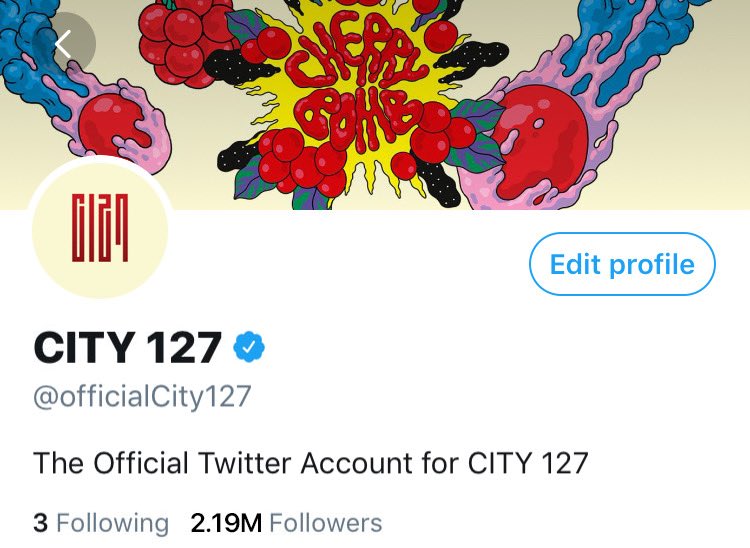Click the number 3 before Following
The image size is (750, 548).
(40, 523)
